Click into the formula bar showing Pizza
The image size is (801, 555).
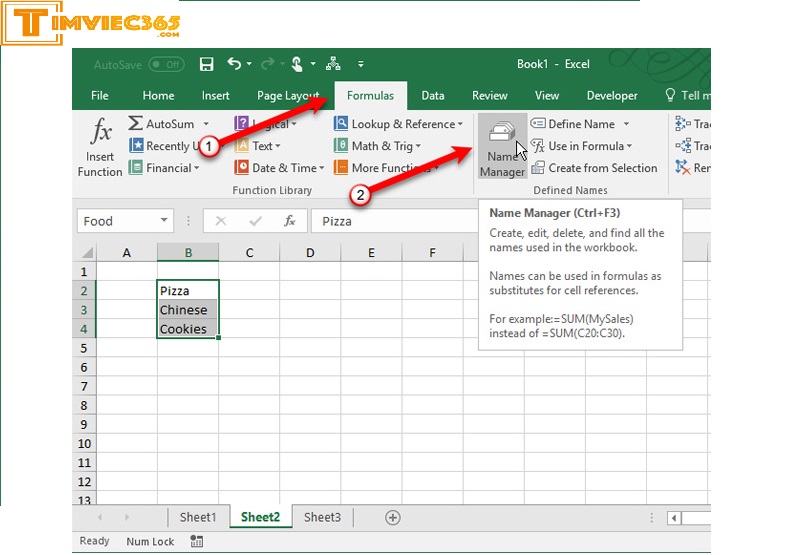[x=394, y=221]
